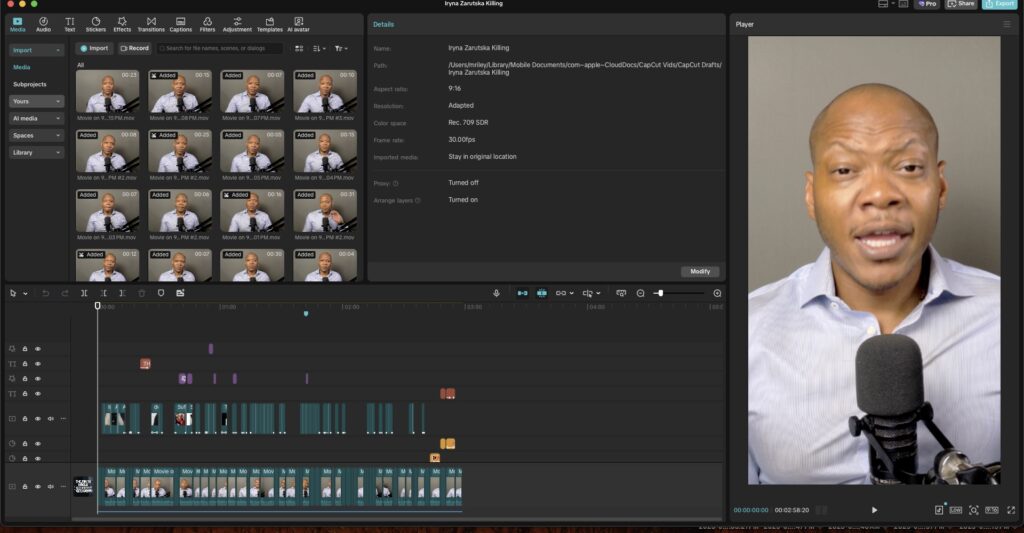Open the Player panel menu icon

click(x=1007, y=24)
